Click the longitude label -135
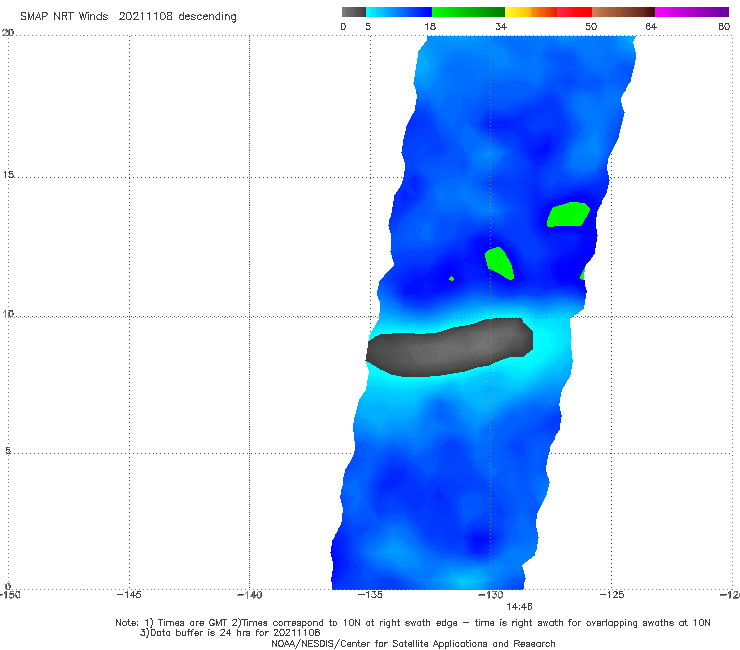The image size is (740, 650). click(370, 595)
